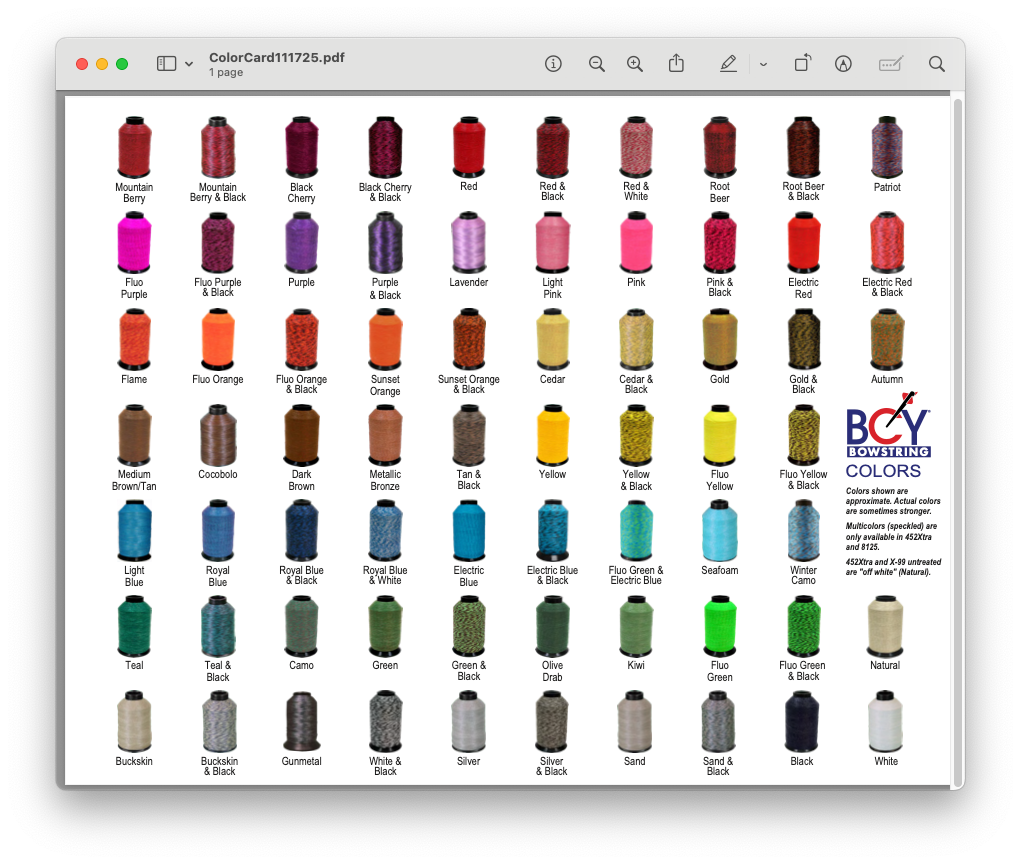Zoom in on the page
The image size is (1021, 864).
(x=635, y=63)
